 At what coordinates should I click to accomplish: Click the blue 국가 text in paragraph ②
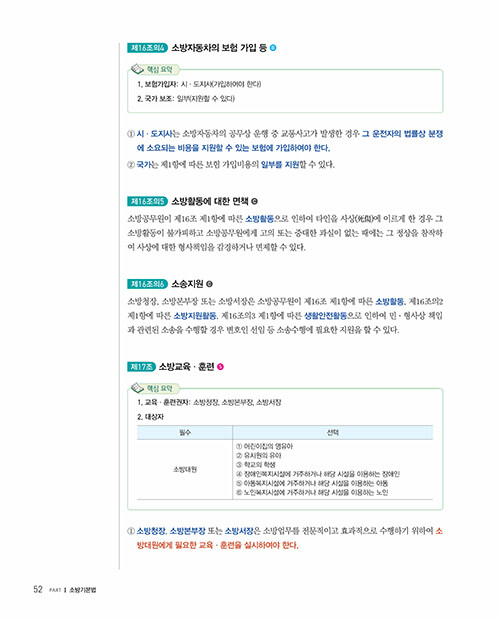[x=144, y=164]
